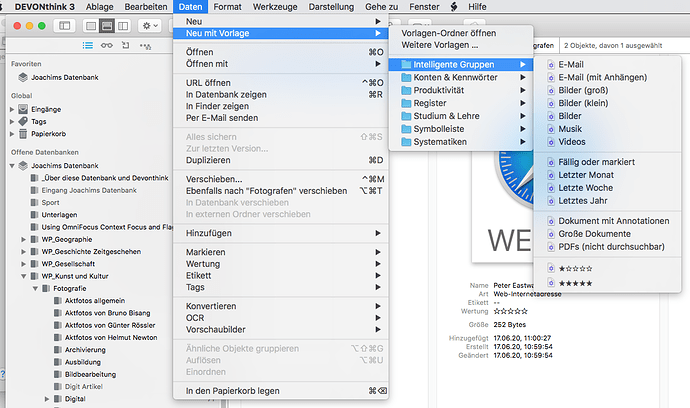The image size is (690, 408).
Task: Click the glasses reading list icon
Action: (106, 45)
